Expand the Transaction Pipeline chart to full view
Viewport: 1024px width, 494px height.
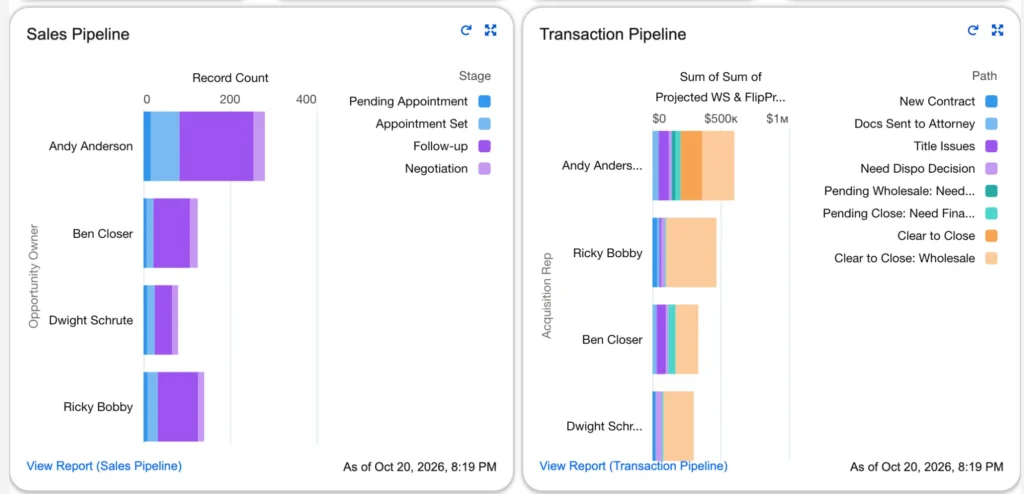[997, 30]
